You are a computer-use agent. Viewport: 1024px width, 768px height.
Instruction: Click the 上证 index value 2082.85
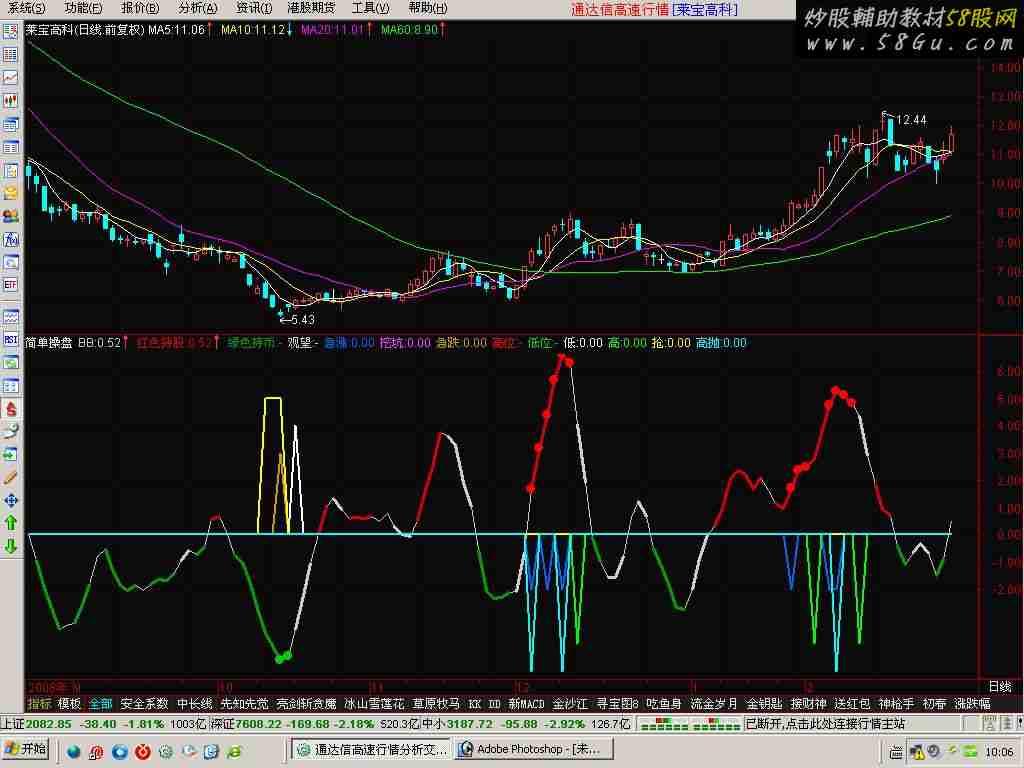point(49,724)
